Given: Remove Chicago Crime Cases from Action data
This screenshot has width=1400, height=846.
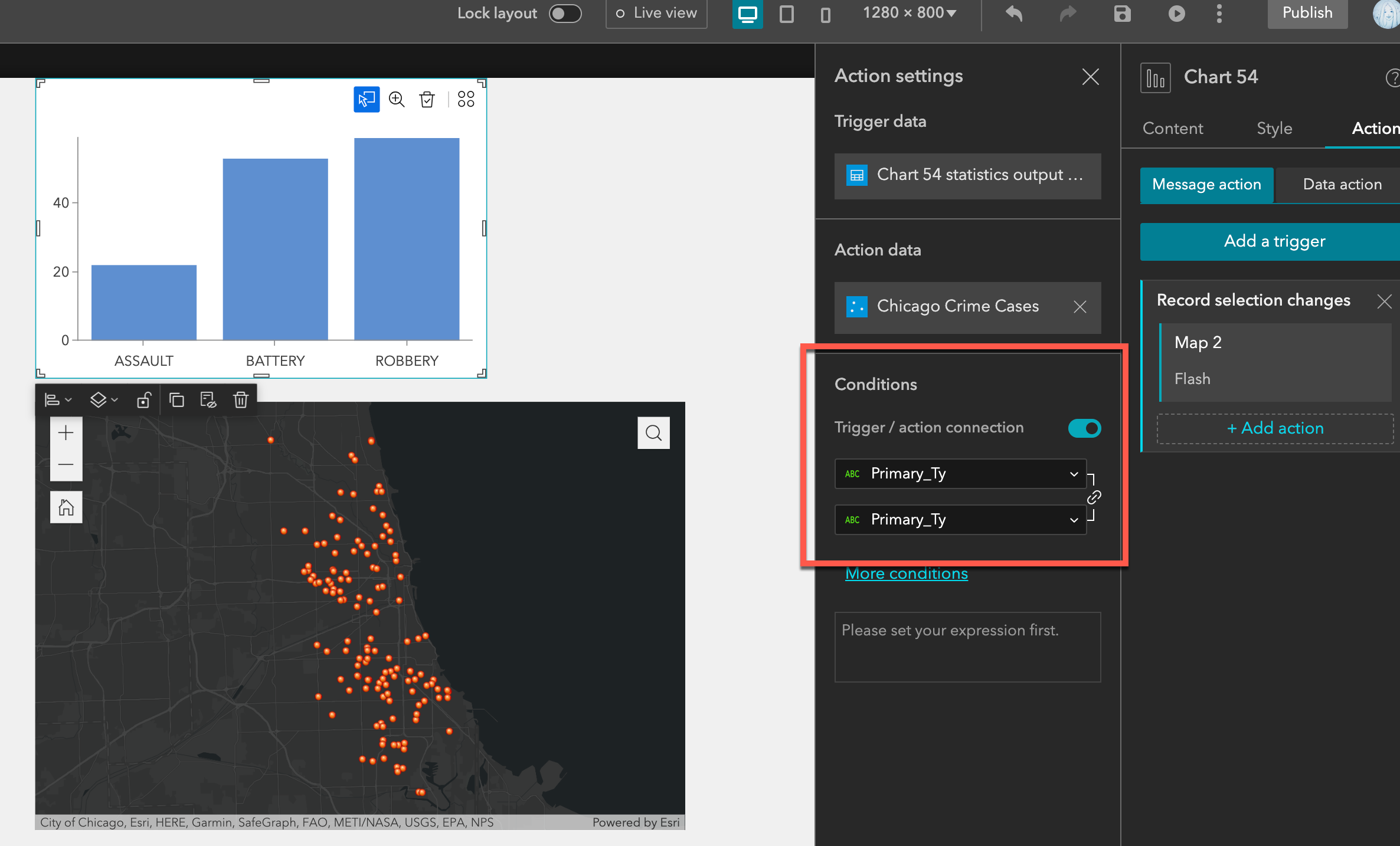Looking at the screenshot, I should click(1080, 307).
